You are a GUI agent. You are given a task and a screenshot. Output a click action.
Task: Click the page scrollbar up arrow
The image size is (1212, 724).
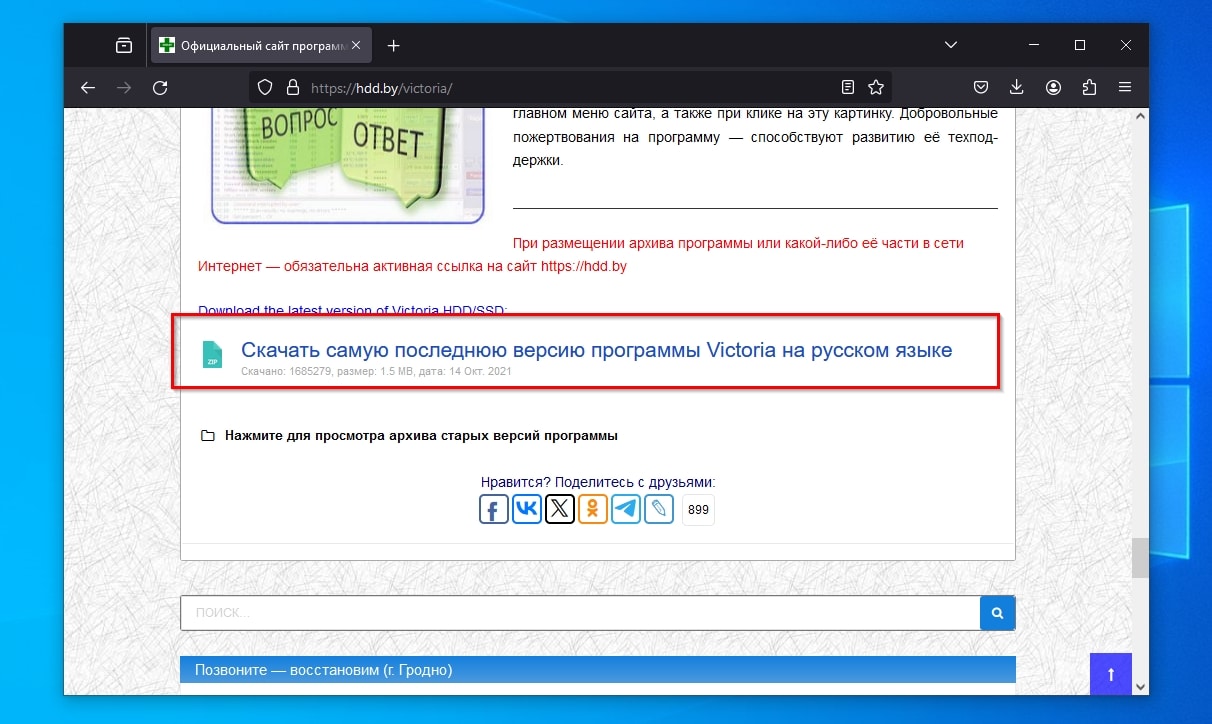click(x=1140, y=117)
